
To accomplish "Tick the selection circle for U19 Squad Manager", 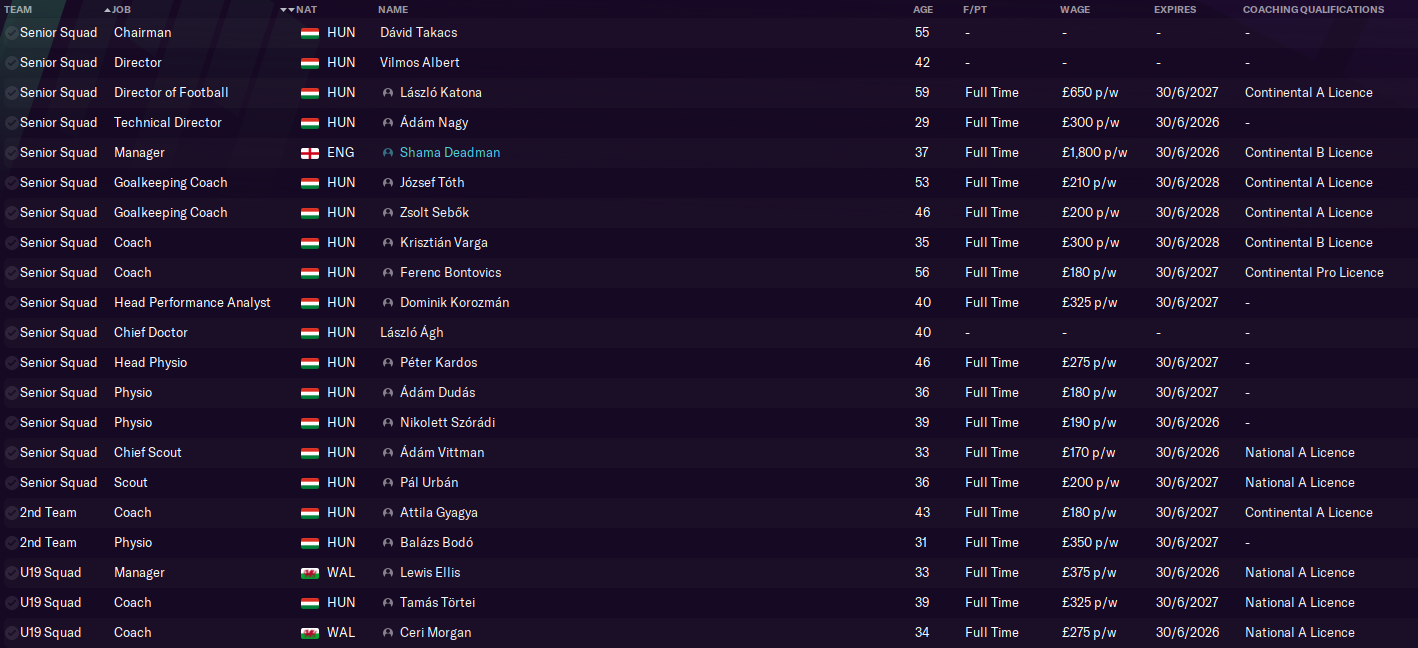I will point(10,573).
